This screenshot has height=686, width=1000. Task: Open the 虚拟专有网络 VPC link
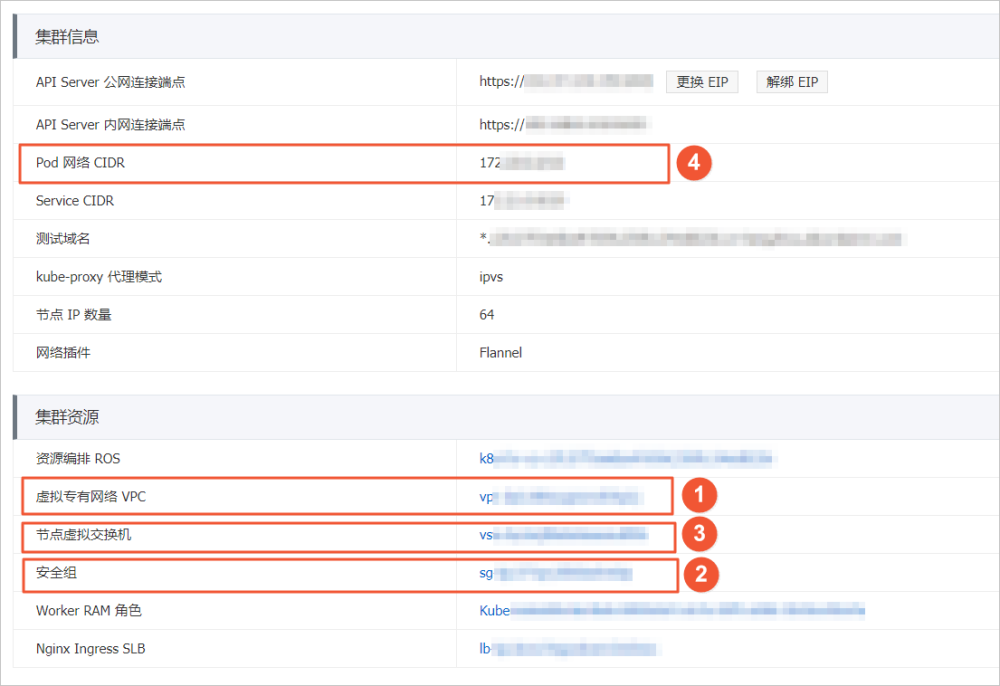pyautogui.click(x=559, y=497)
